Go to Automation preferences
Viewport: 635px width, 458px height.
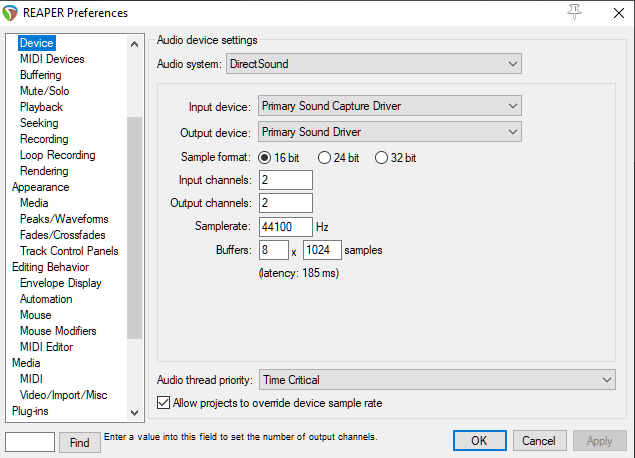46,299
